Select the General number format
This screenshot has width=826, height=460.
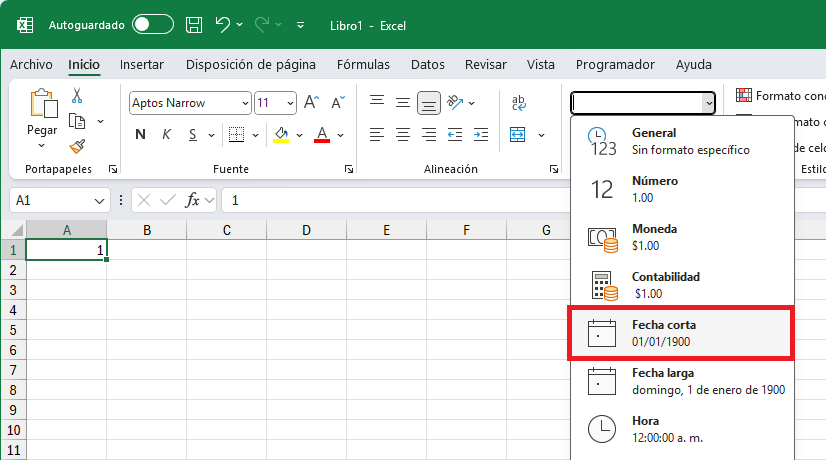(x=683, y=141)
